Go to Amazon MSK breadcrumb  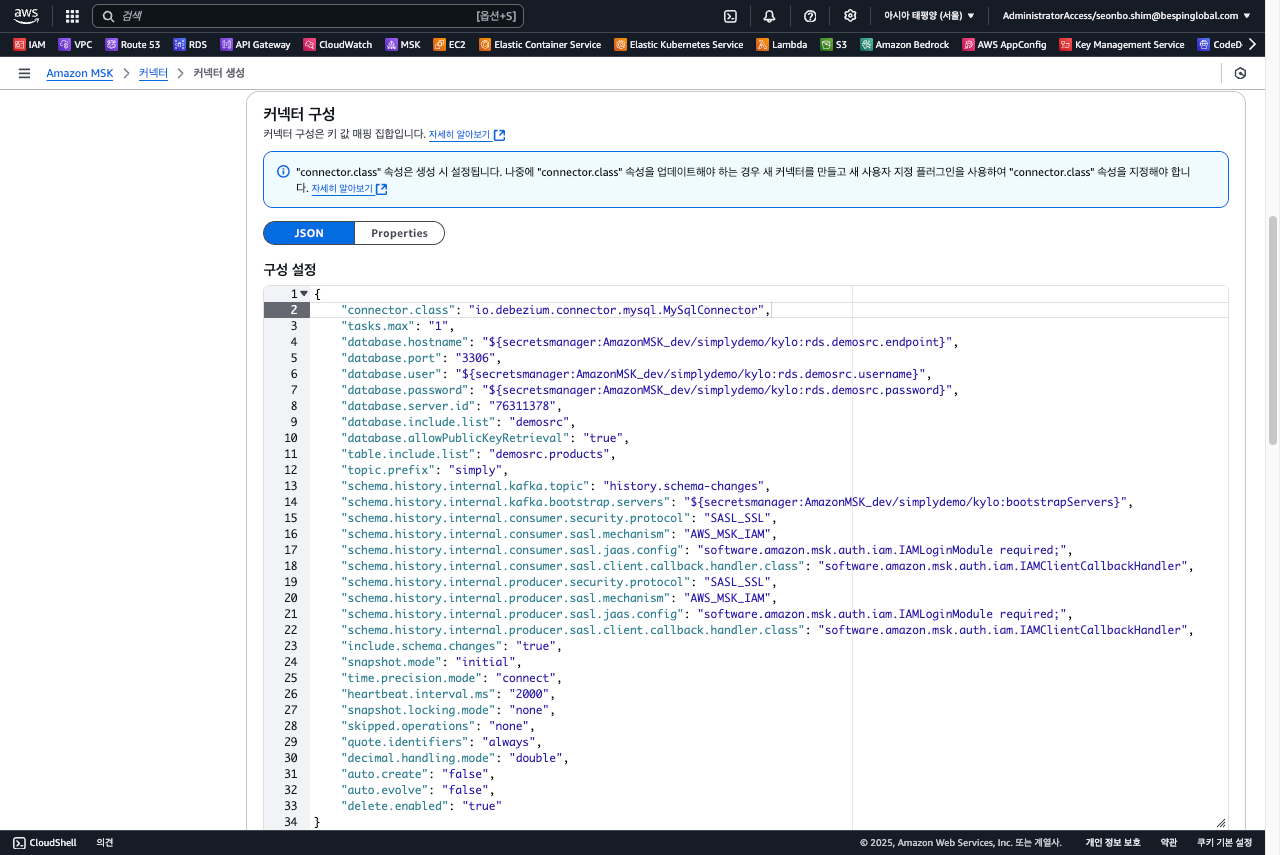[80, 74]
